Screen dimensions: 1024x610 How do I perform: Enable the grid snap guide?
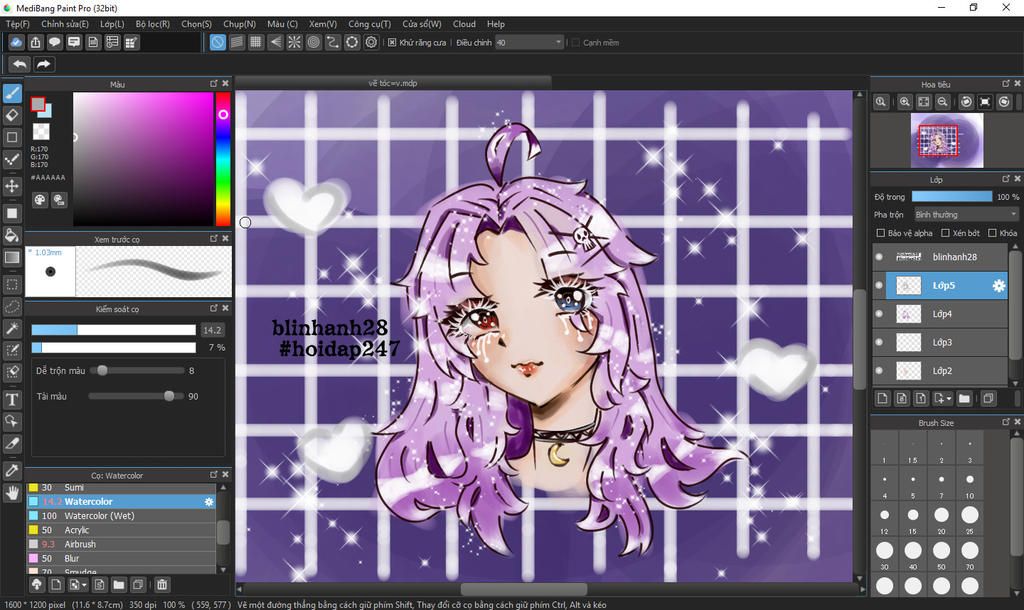click(256, 42)
